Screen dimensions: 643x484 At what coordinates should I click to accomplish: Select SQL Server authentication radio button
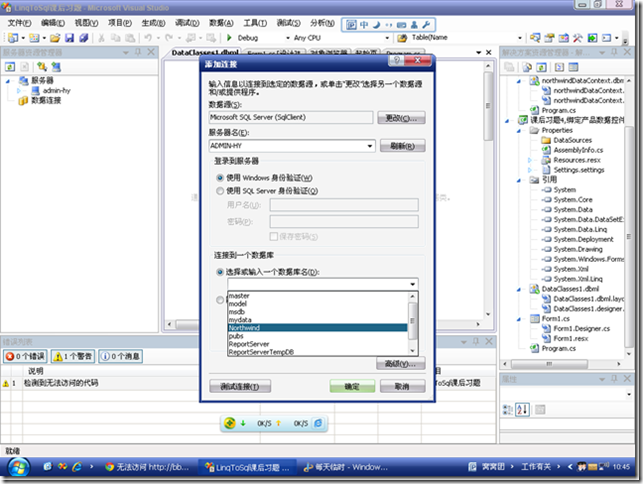pos(220,191)
